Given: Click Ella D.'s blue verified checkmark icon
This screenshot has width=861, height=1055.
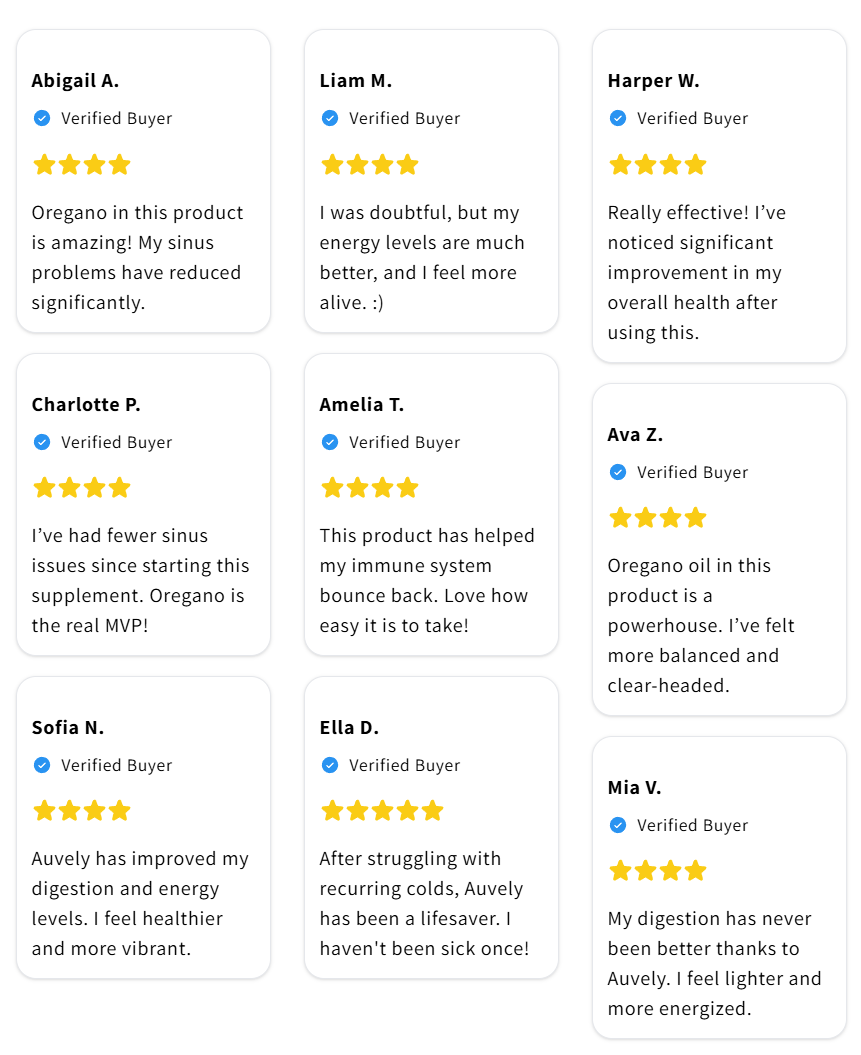Looking at the screenshot, I should tap(330, 765).
